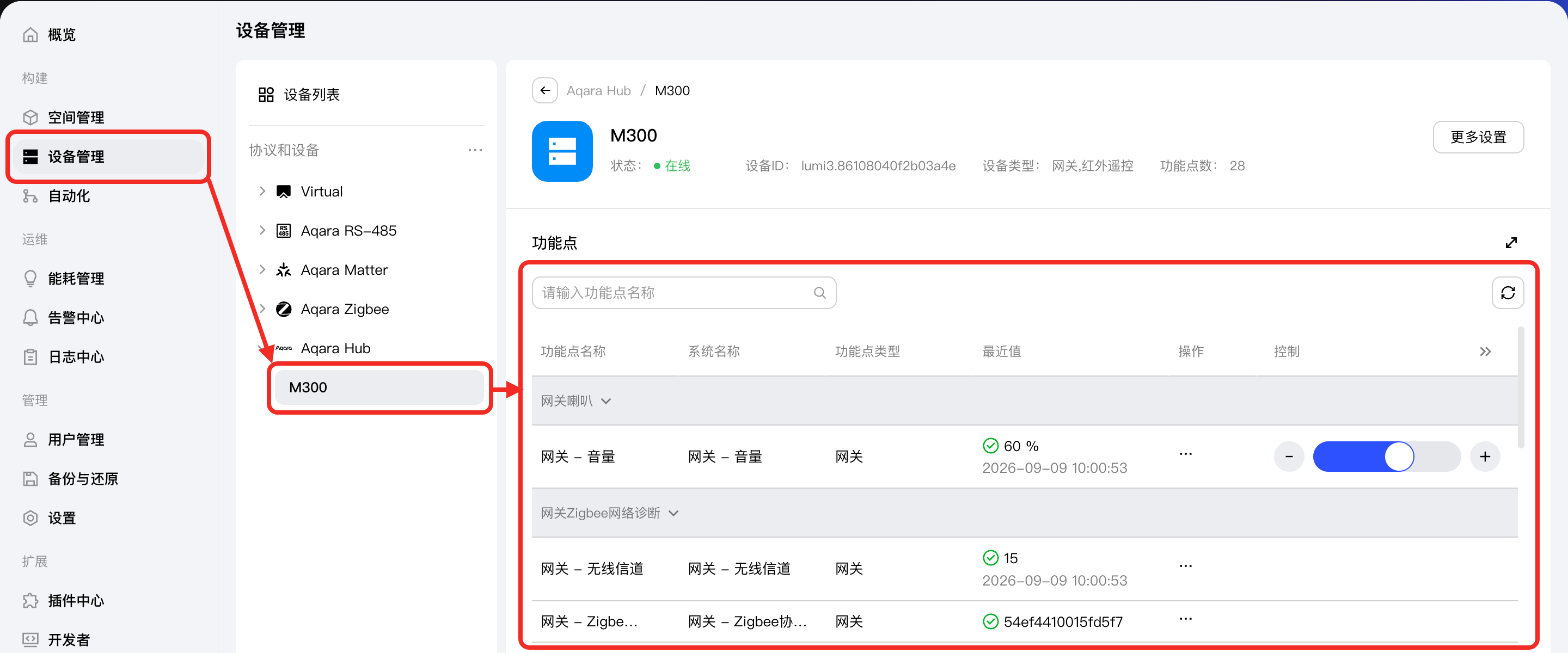Click the 告警中心 bell icon
The height and width of the screenshot is (653, 1568).
[30, 318]
